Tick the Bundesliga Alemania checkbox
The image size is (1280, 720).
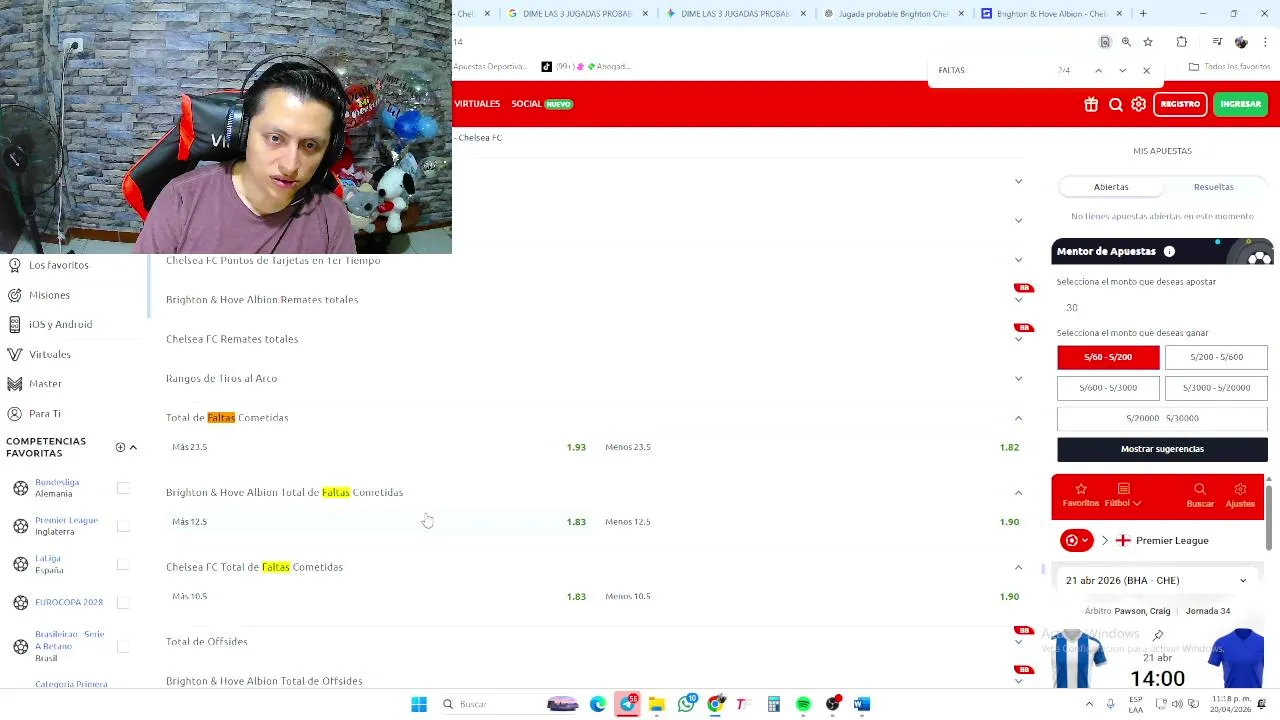click(x=123, y=488)
